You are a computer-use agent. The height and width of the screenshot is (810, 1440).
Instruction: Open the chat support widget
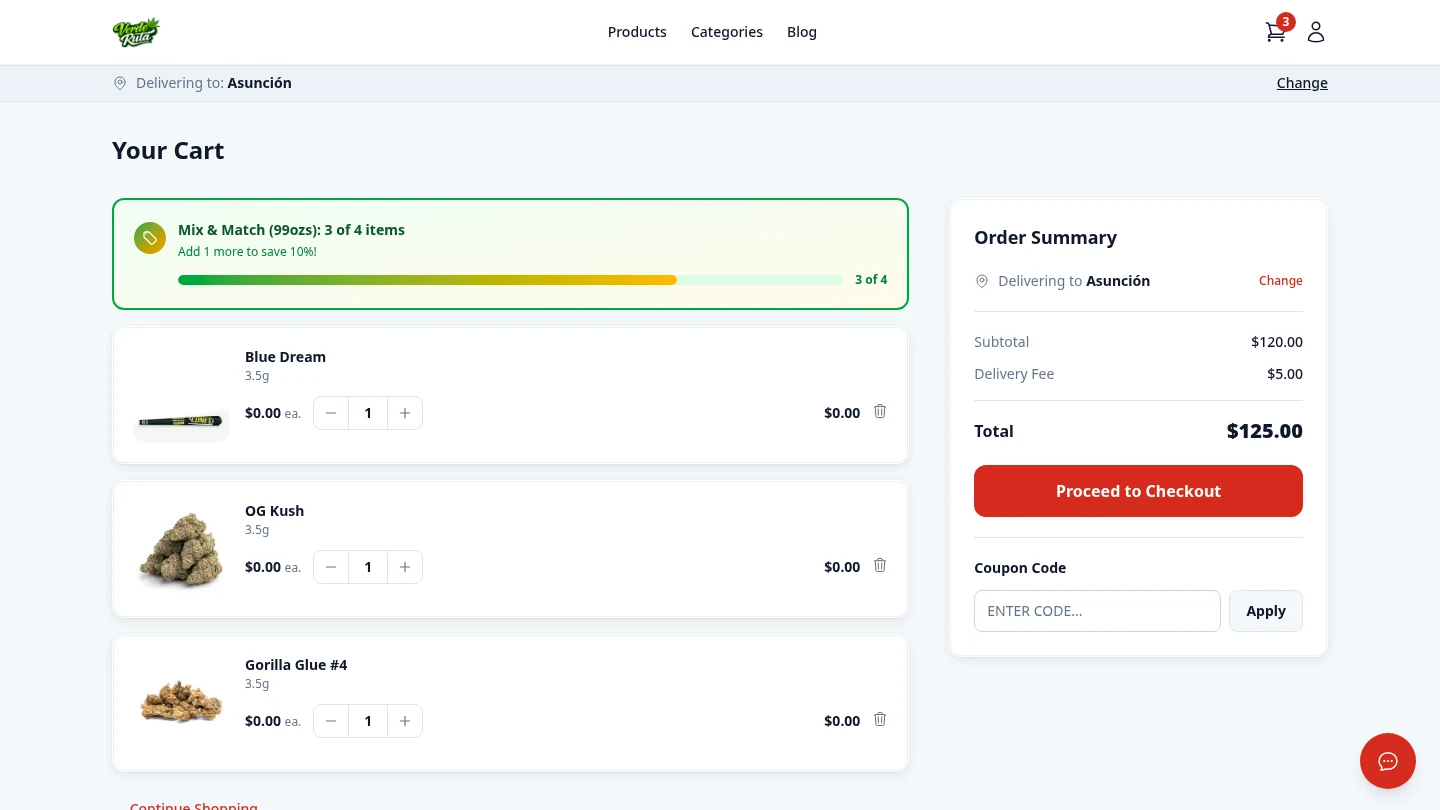[x=1388, y=761]
